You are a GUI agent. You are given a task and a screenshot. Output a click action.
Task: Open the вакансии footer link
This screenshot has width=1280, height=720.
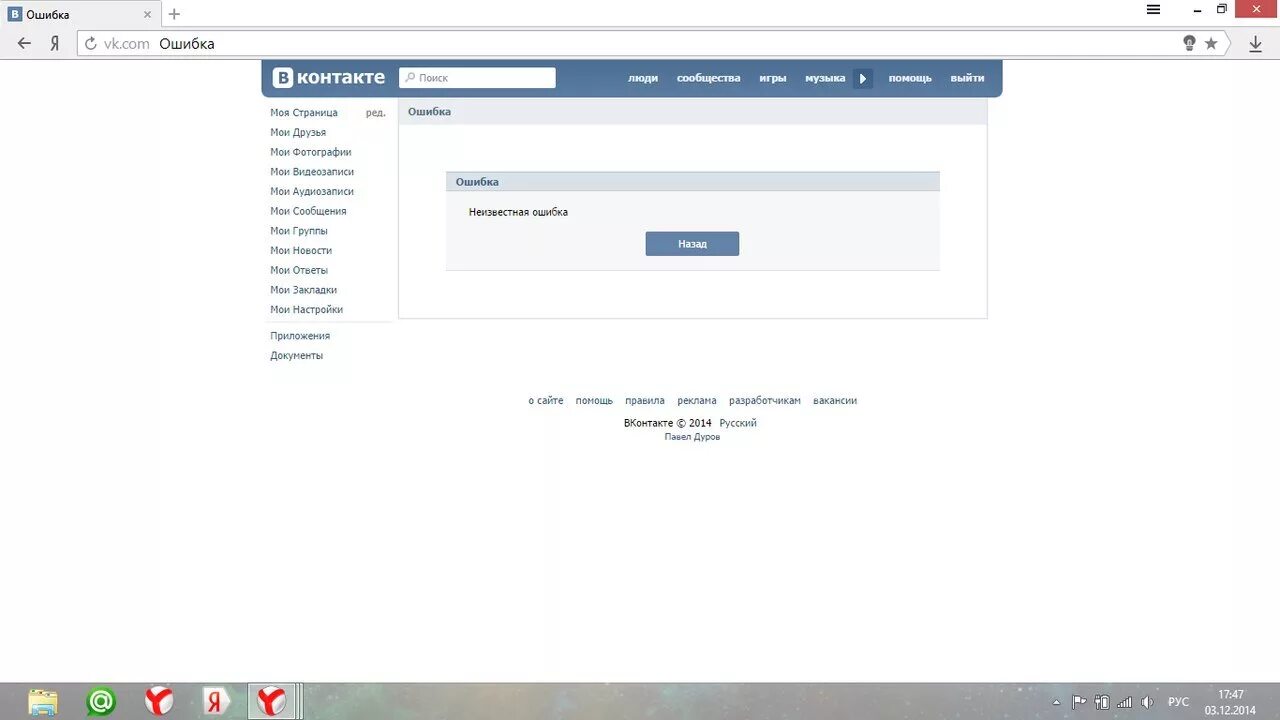pos(835,401)
